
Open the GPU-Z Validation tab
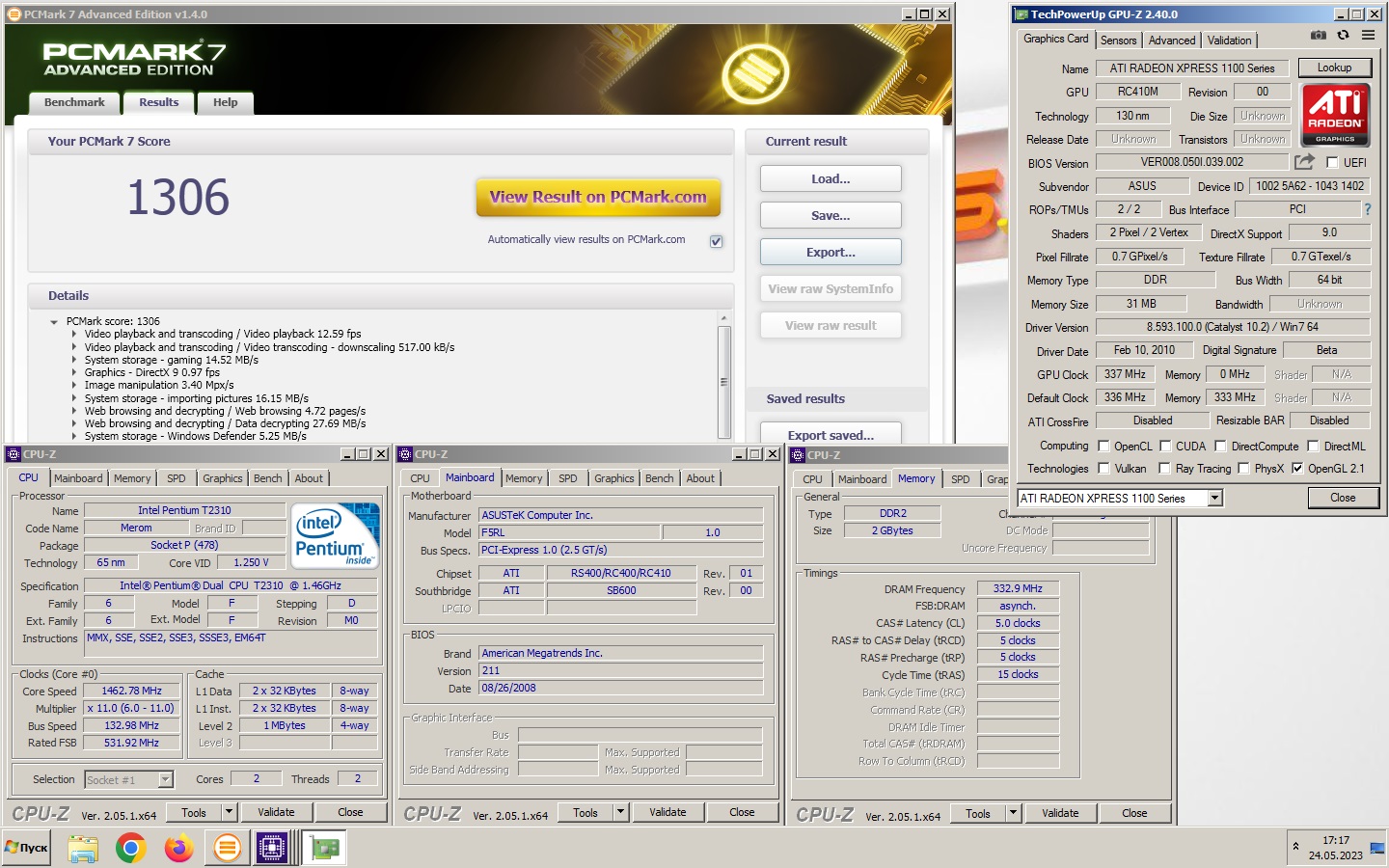(x=1229, y=41)
